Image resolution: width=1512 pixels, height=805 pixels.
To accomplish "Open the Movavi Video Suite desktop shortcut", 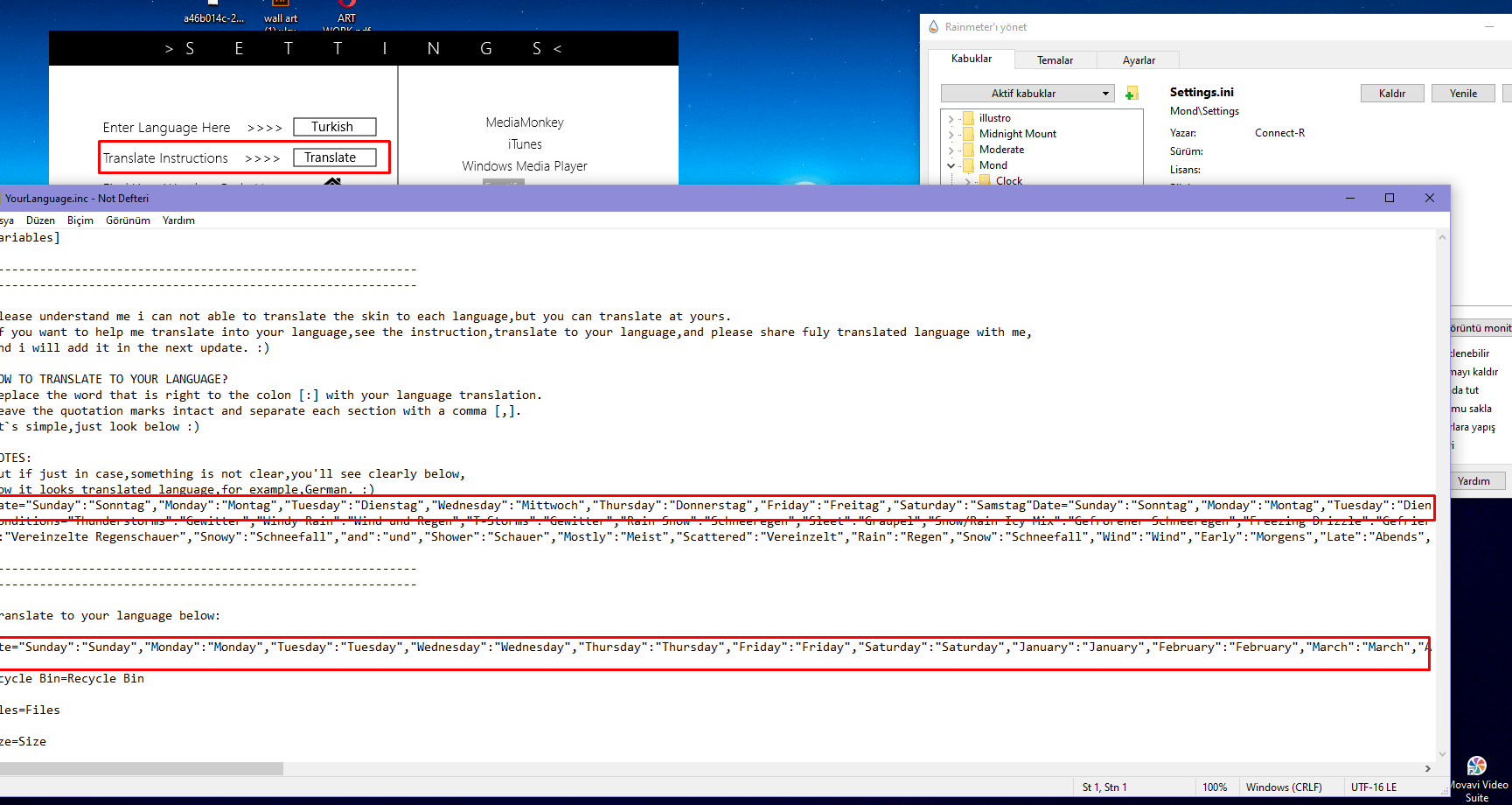I will (x=1477, y=779).
